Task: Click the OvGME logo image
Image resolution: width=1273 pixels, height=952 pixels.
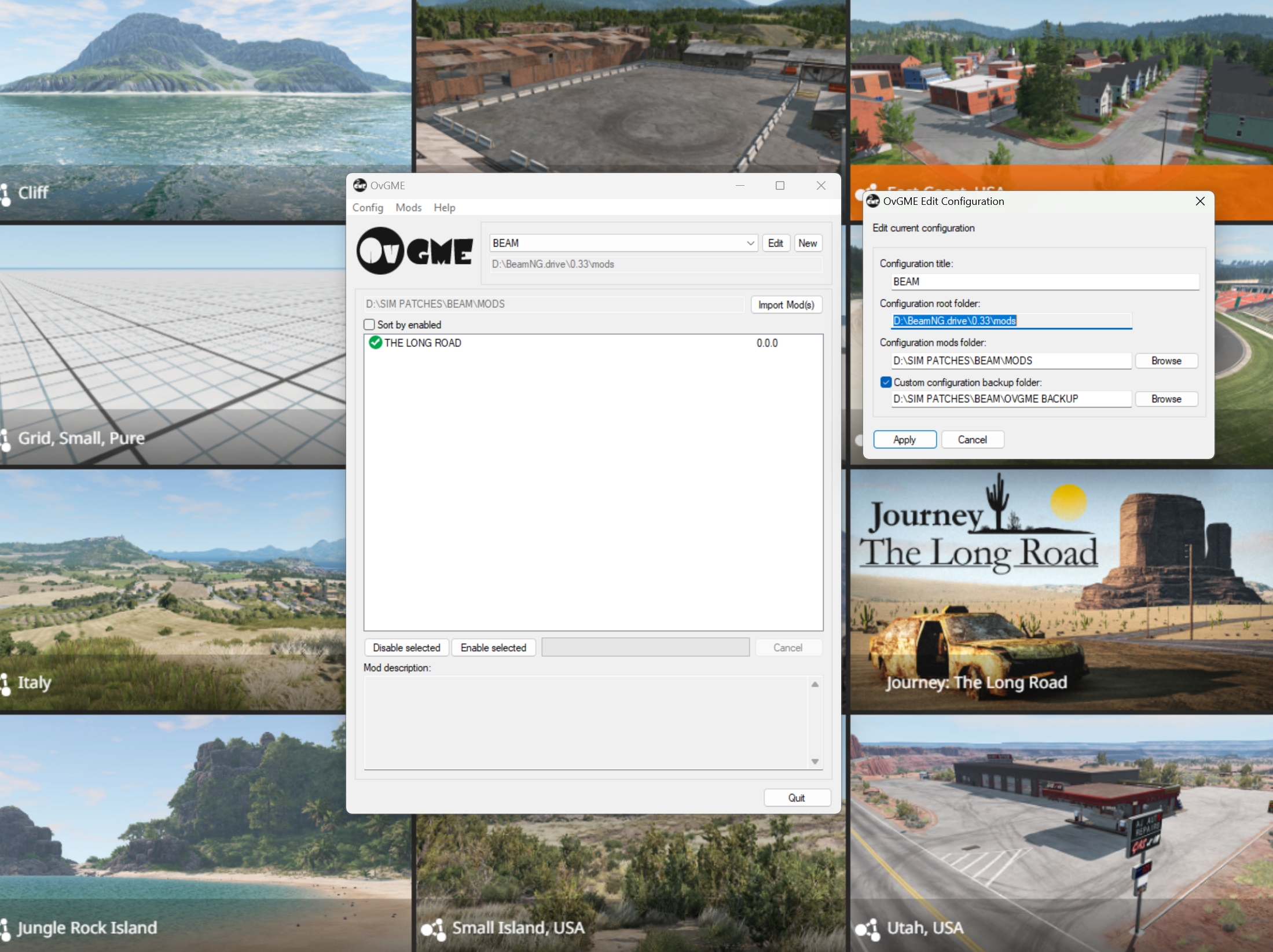Action: tap(414, 251)
